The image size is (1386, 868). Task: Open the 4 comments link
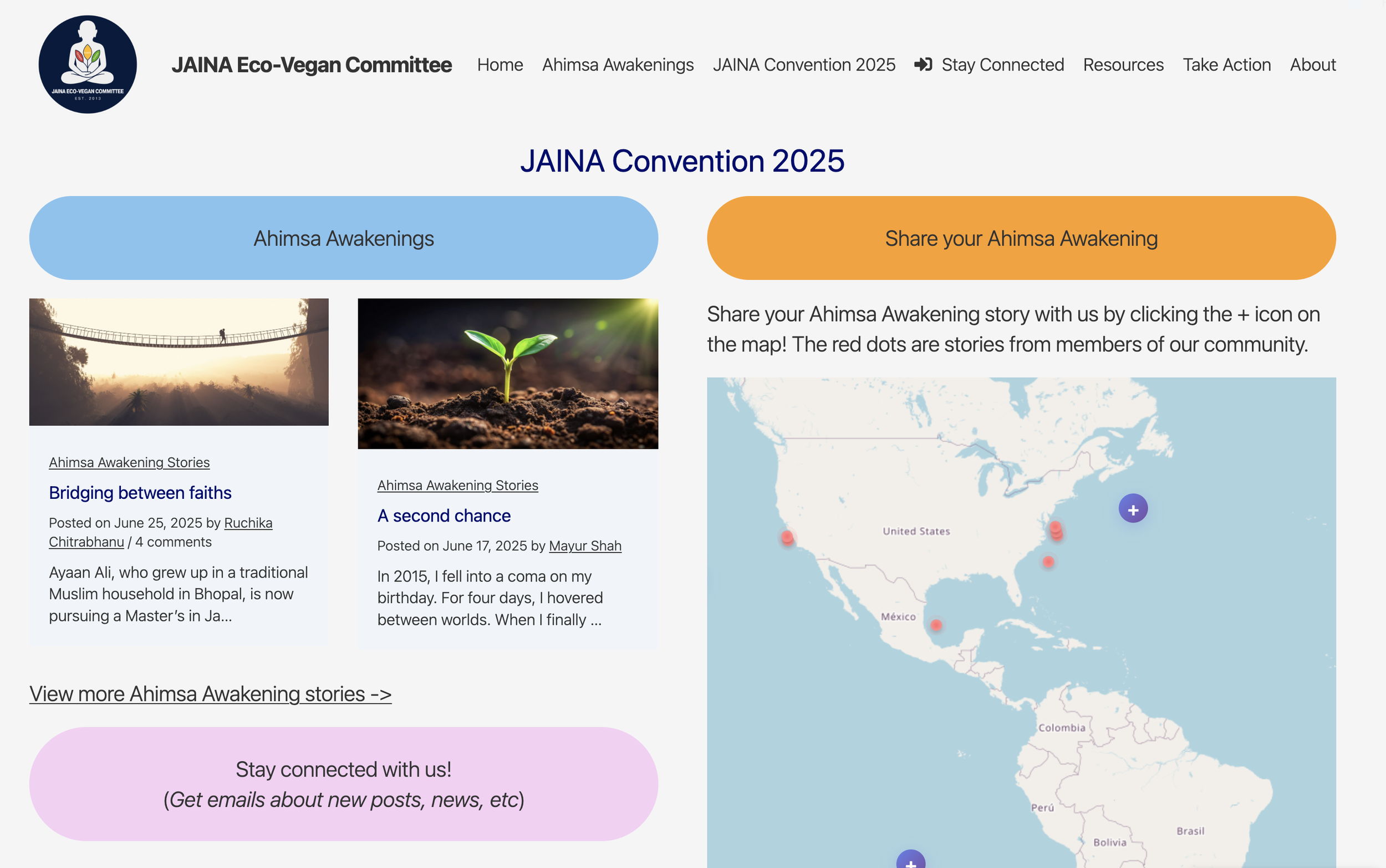(x=174, y=542)
